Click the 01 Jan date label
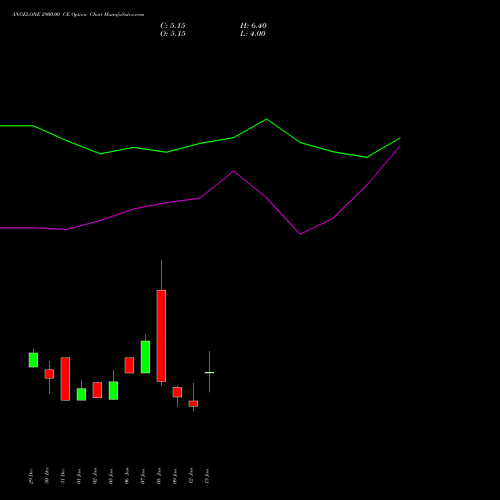Viewport: 500px width, 500px height. click(x=79, y=476)
